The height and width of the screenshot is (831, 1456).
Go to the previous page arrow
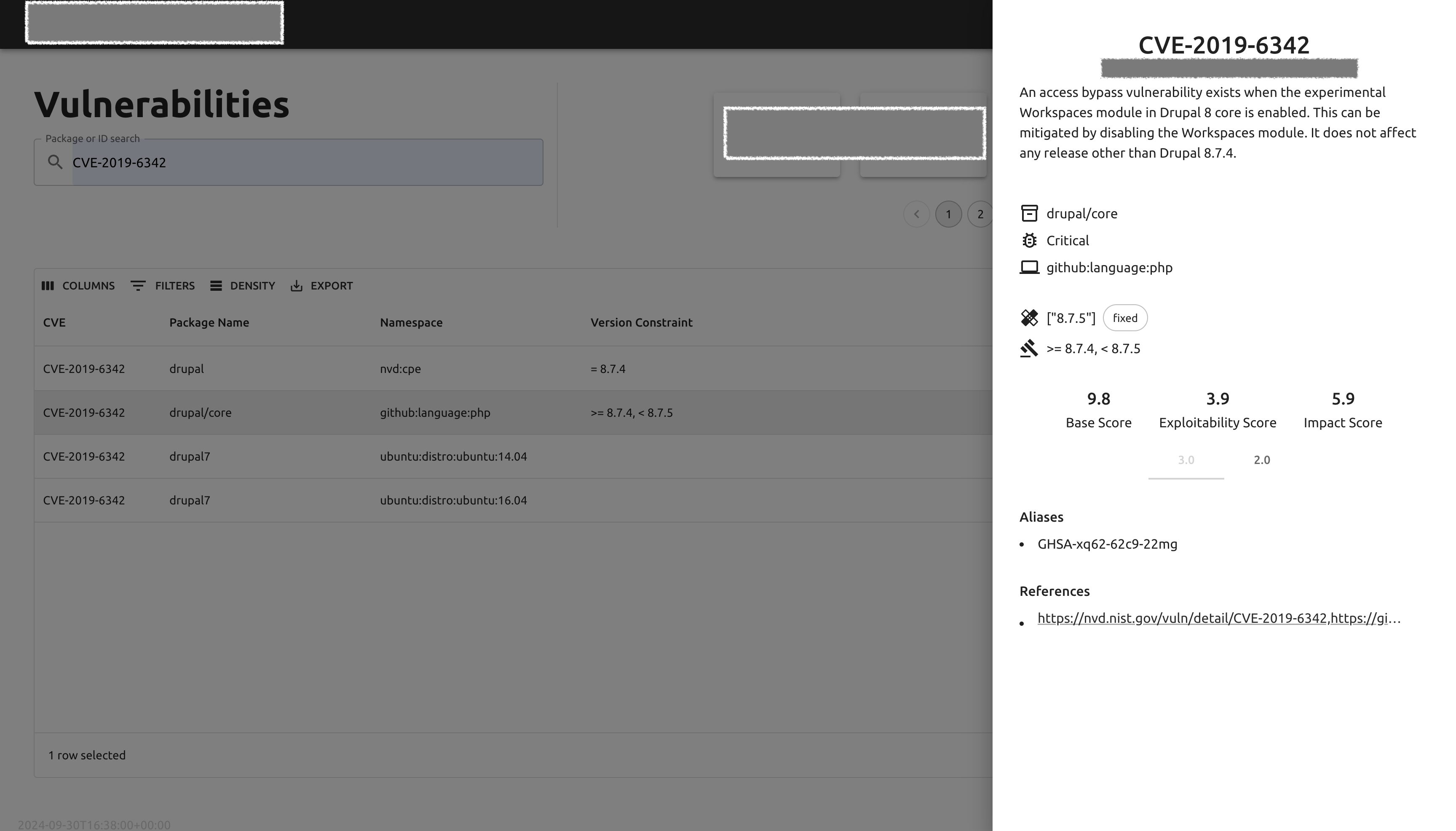916,214
